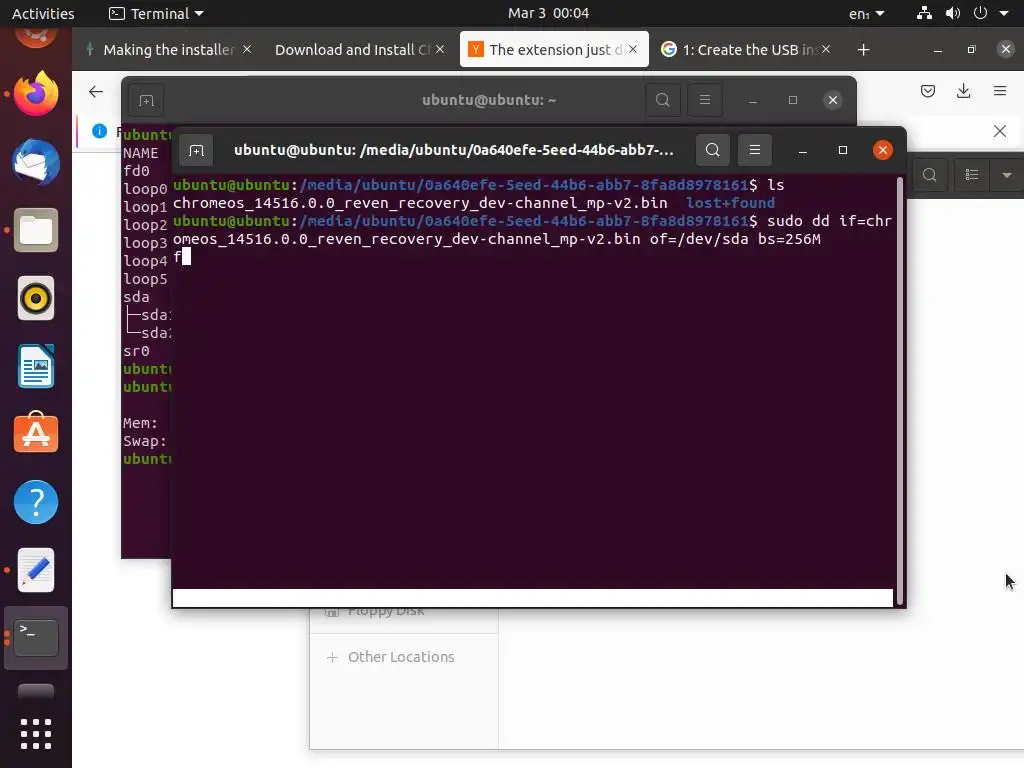1024x768 pixels.
Task: Click the front terminal scrollbar
Action: coord(900,391)
